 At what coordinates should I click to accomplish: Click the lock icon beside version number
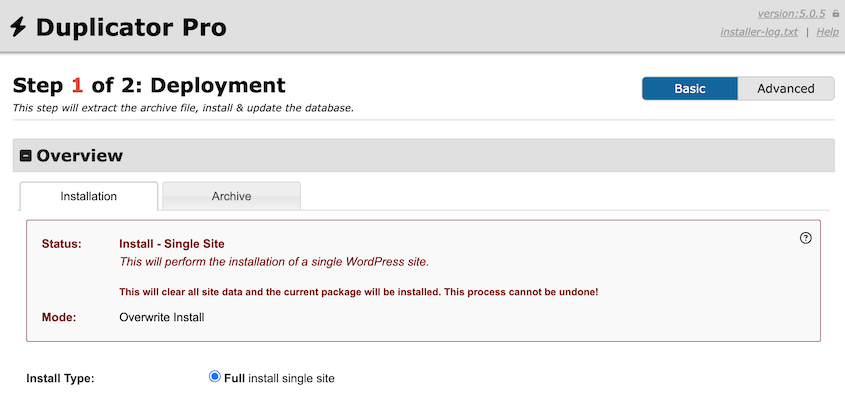[835, 13]
